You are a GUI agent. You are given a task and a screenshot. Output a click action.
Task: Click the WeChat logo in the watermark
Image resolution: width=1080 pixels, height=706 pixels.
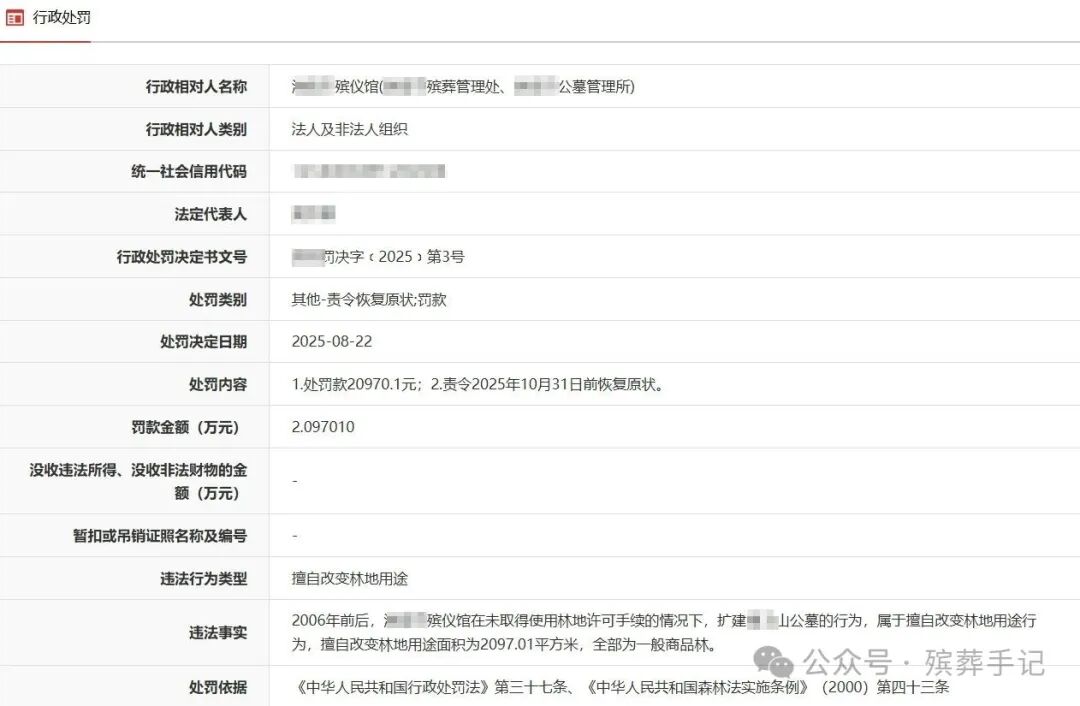(774, 660)
